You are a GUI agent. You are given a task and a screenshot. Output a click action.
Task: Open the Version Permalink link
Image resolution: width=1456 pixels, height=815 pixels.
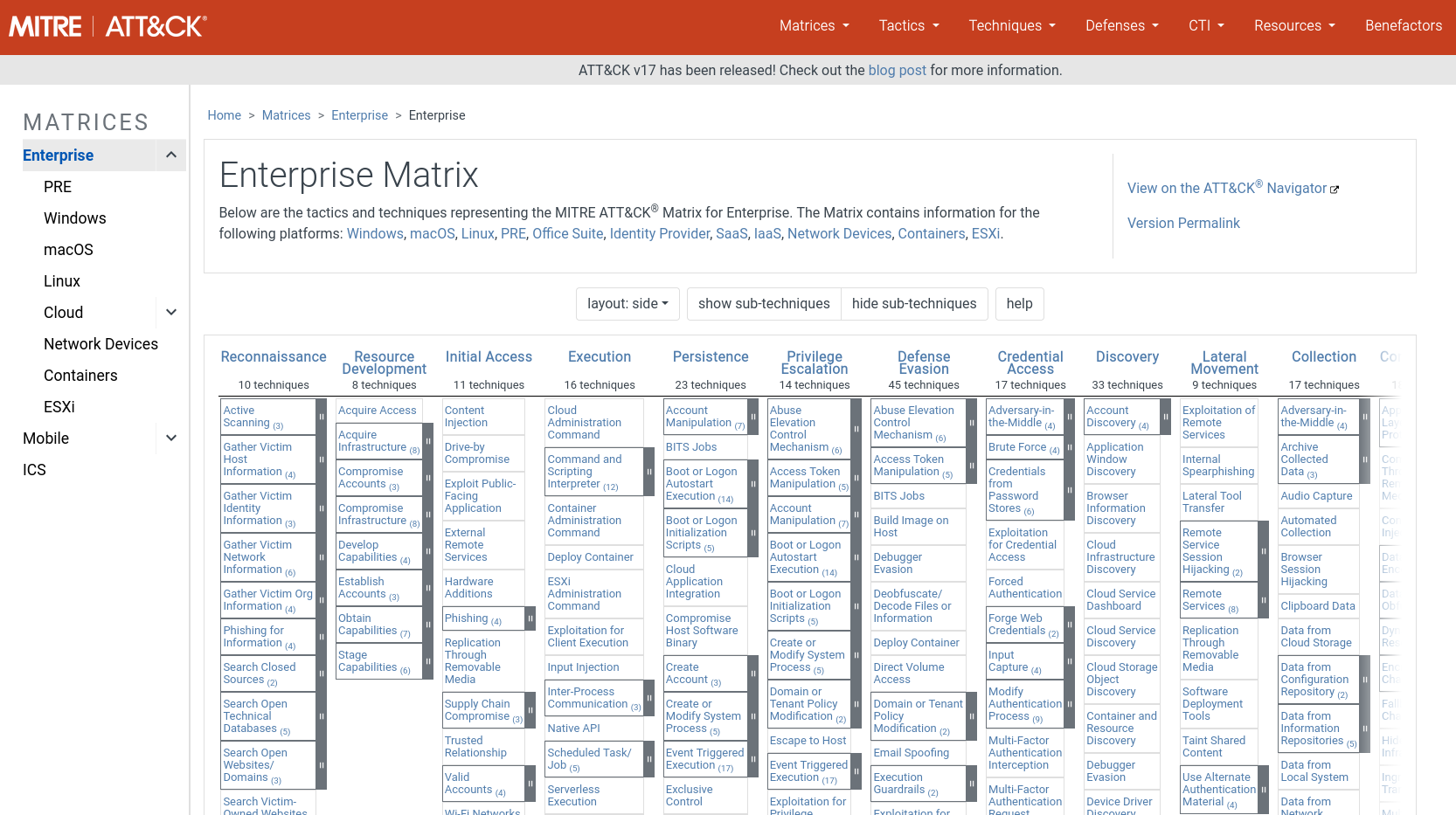click(x=1183, y=224)
